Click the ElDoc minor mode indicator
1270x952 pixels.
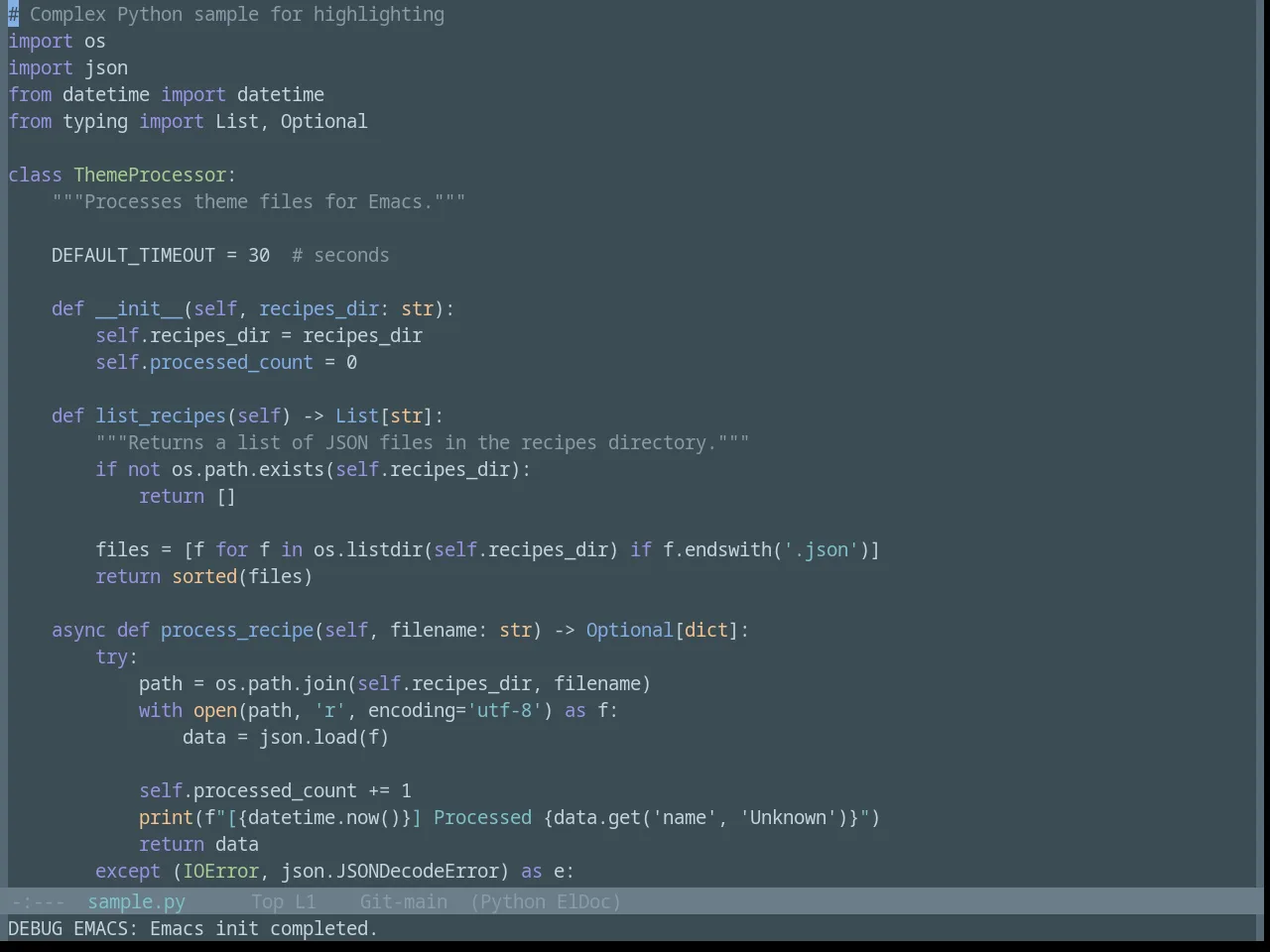pyautogui.click(x=584, y=901)
